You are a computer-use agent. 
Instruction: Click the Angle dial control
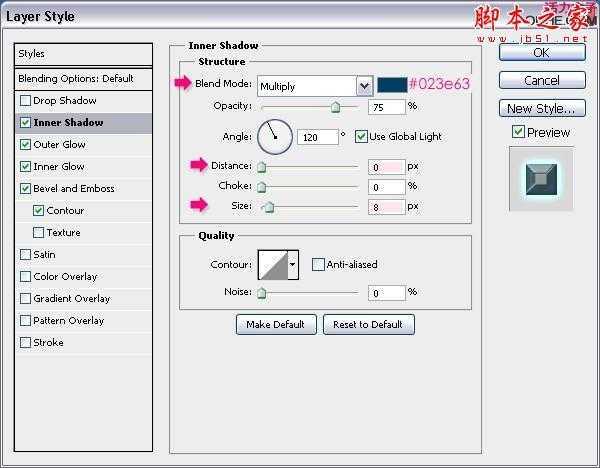pos(274,136)
